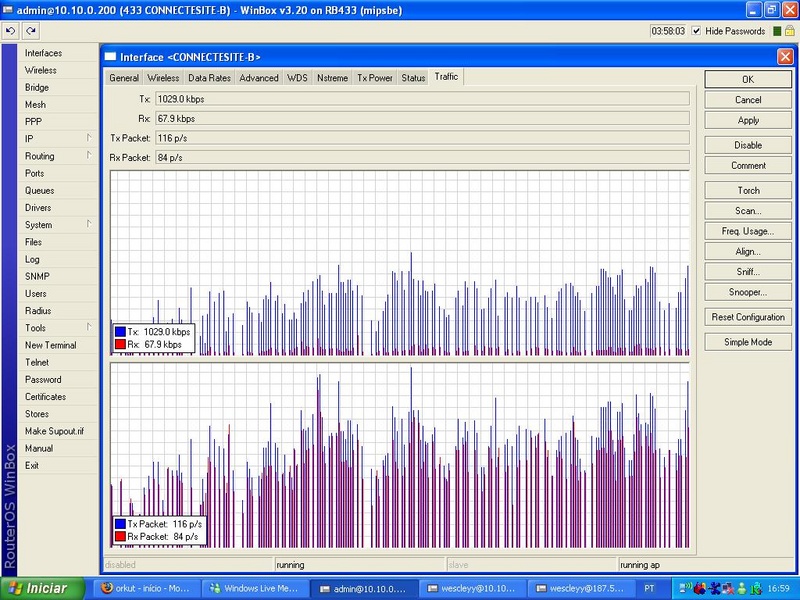The width and height of the screenshot is (800, 600).
Task: Open Windows Live Messenger from taskbar
Action: [x=255, y=588]
